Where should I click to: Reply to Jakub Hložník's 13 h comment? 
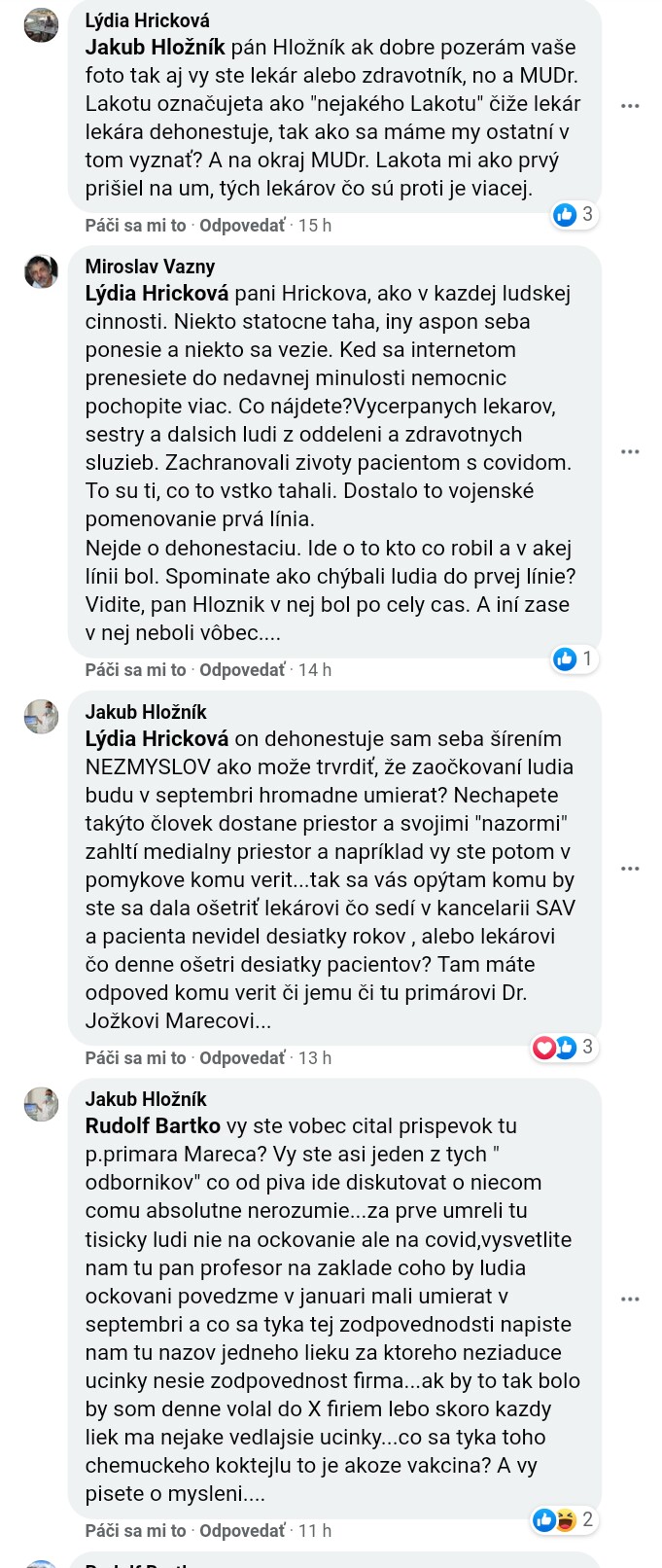pos(242,1058)
